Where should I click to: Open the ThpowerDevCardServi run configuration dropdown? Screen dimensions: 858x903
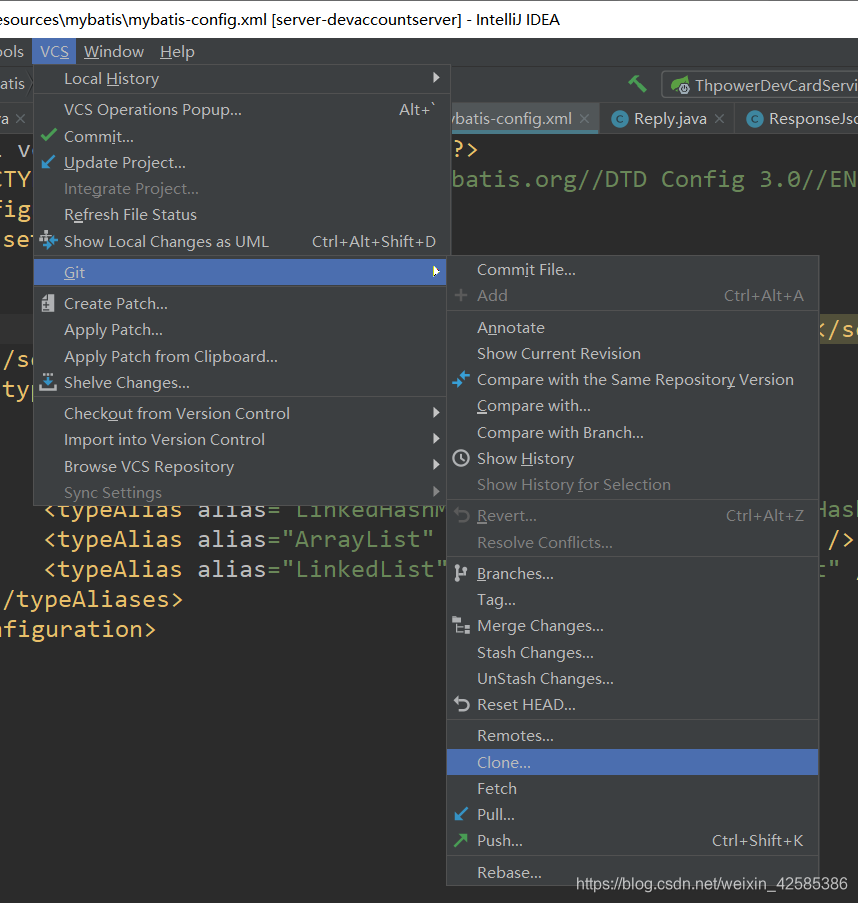pos(760,85)
